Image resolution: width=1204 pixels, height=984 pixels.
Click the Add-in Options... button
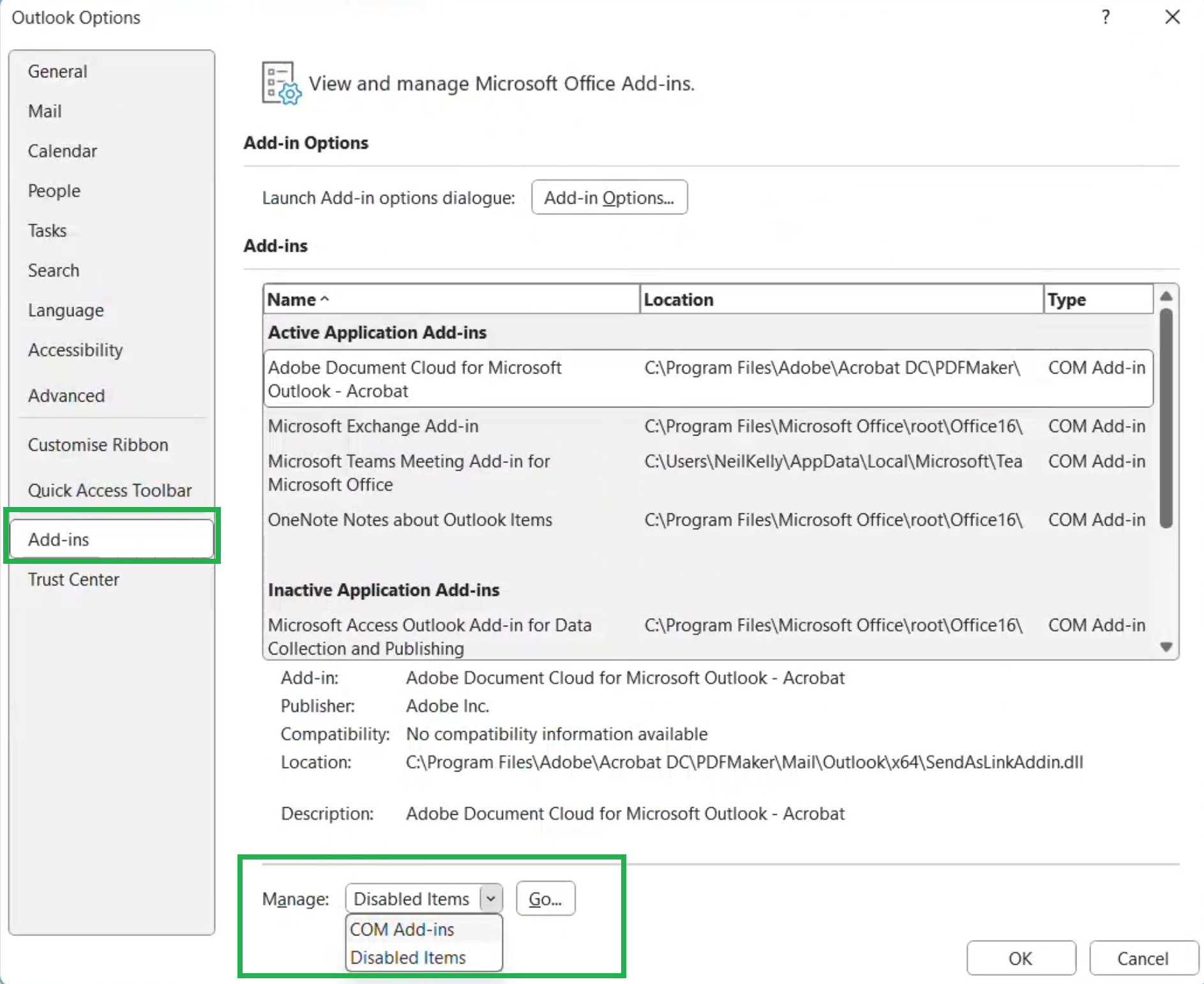tap(609, 197)
